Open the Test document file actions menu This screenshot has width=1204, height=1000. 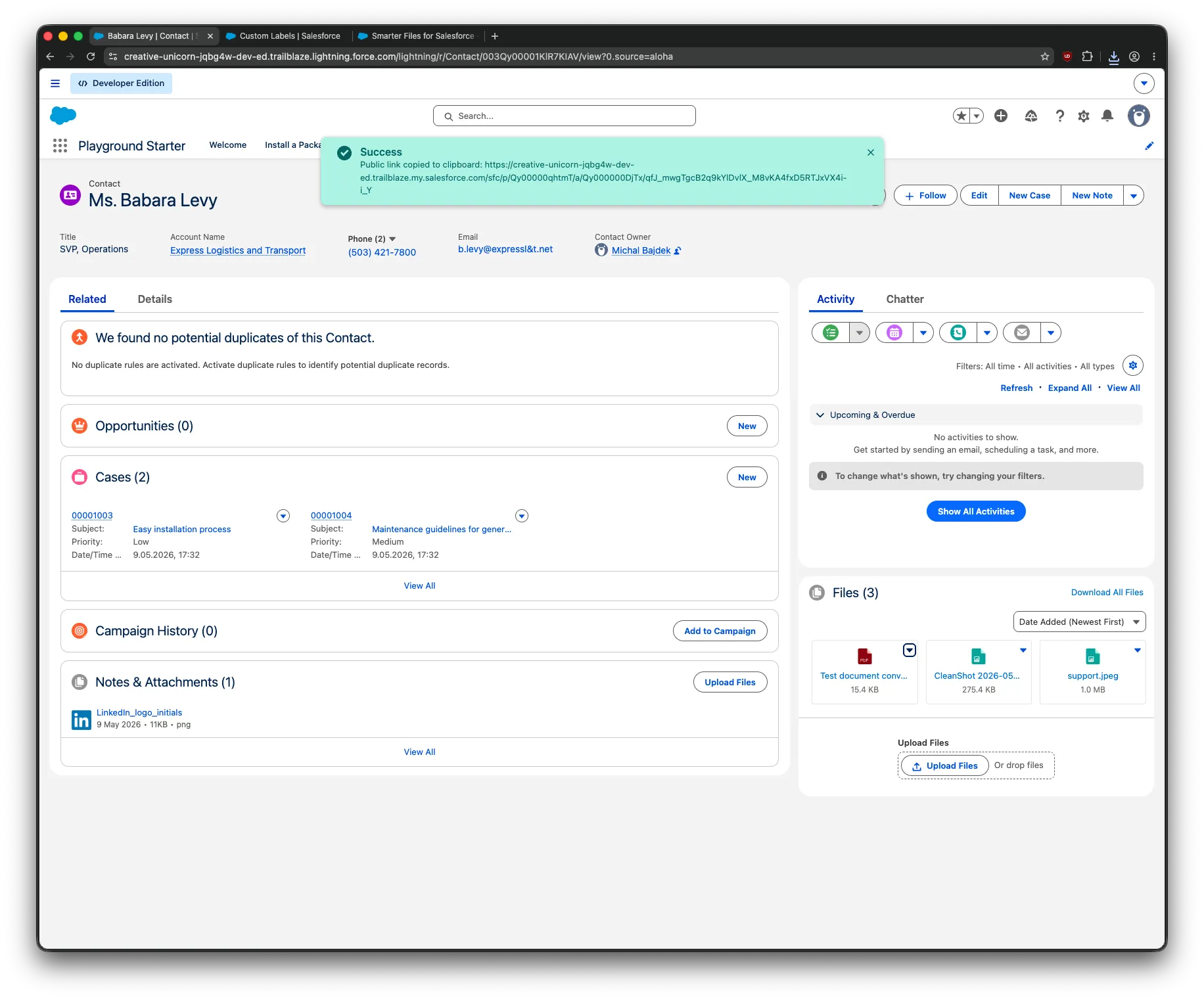coord(910,650)
